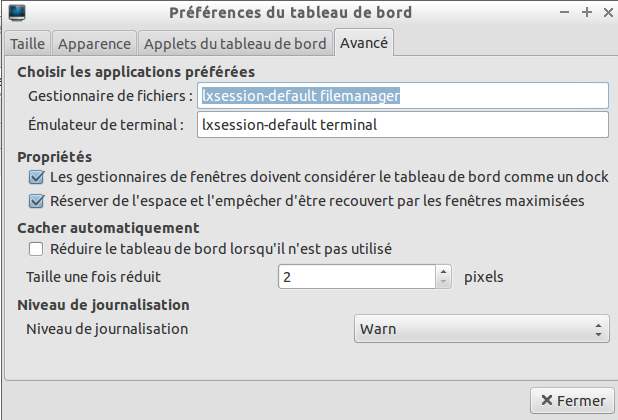This screenshot has height=420, width=618.
Task: Enable Réduire le tableau de bord checkbox
Action: 36,249
